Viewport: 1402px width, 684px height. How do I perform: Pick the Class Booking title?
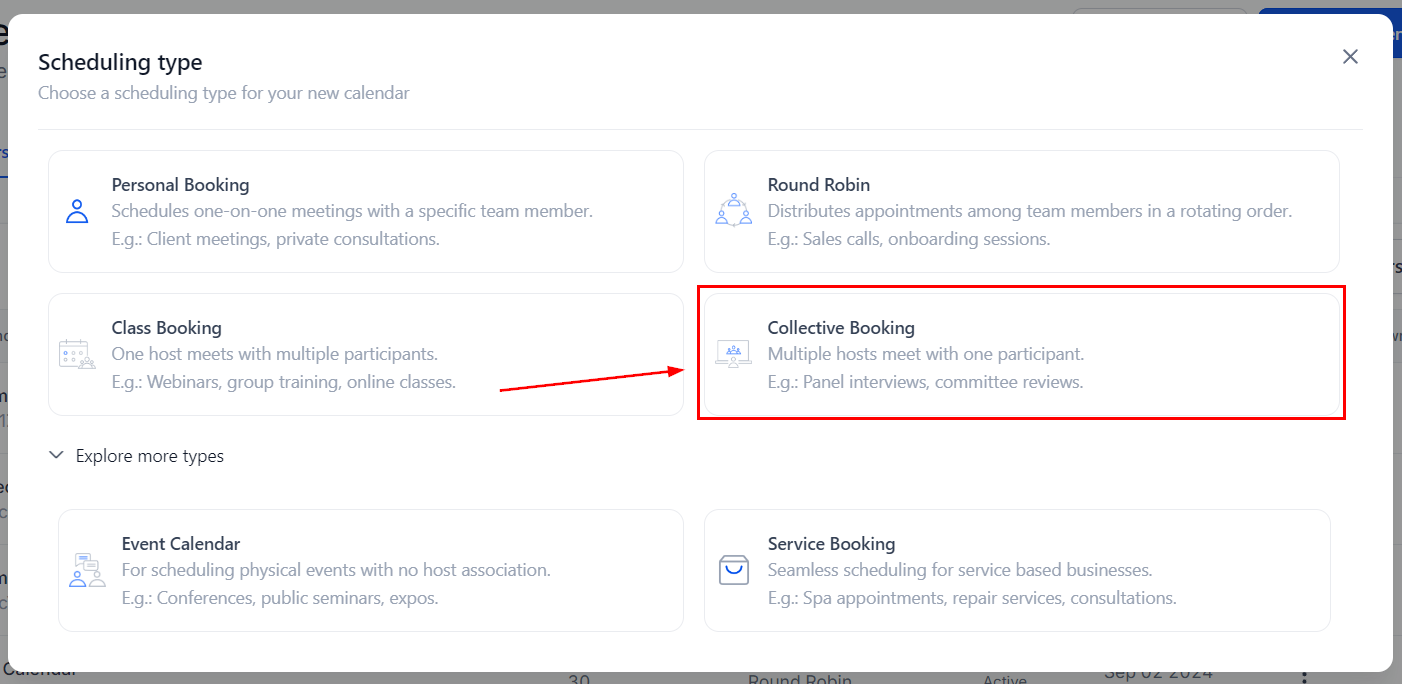pyautogui.click(x=166, y=328)
